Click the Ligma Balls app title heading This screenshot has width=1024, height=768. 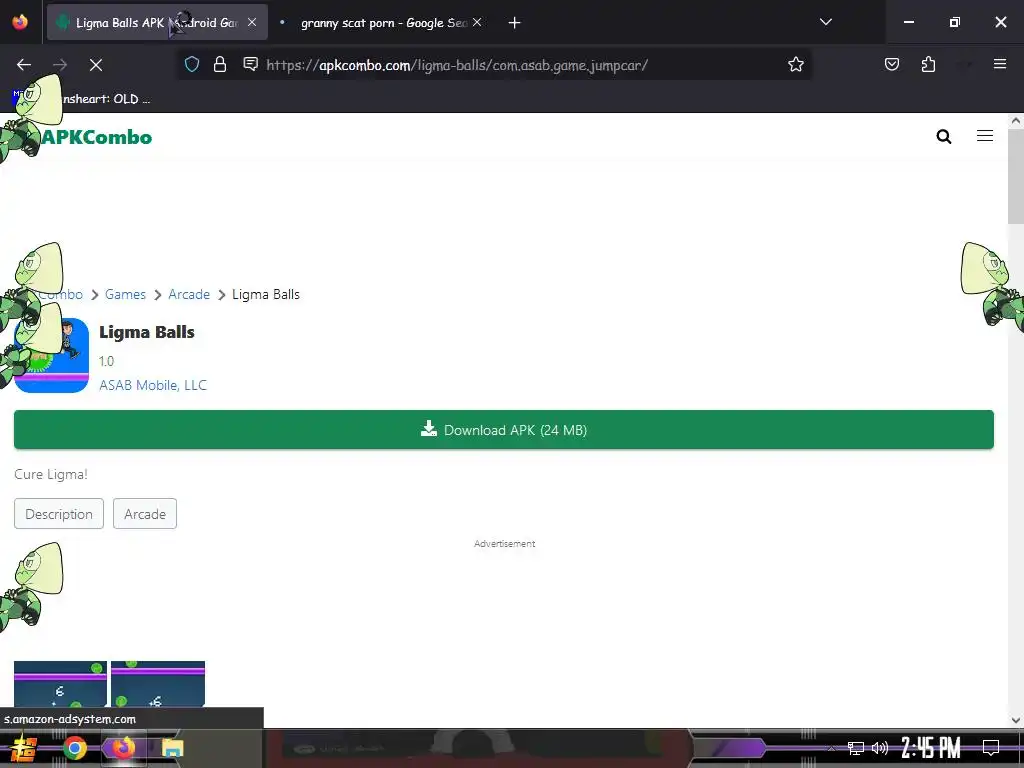(147, 332)
